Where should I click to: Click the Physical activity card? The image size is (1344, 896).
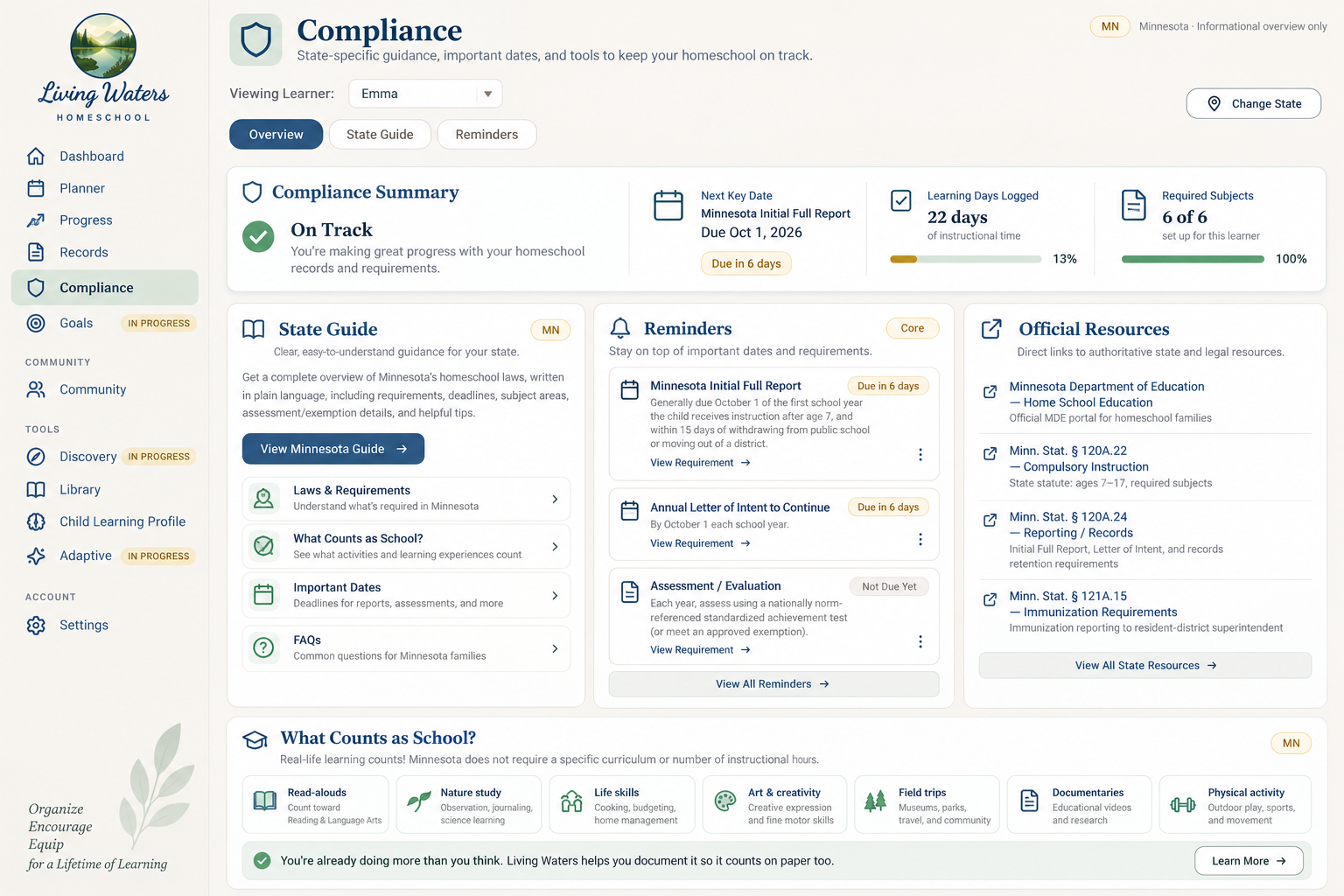click(1235, 805)
